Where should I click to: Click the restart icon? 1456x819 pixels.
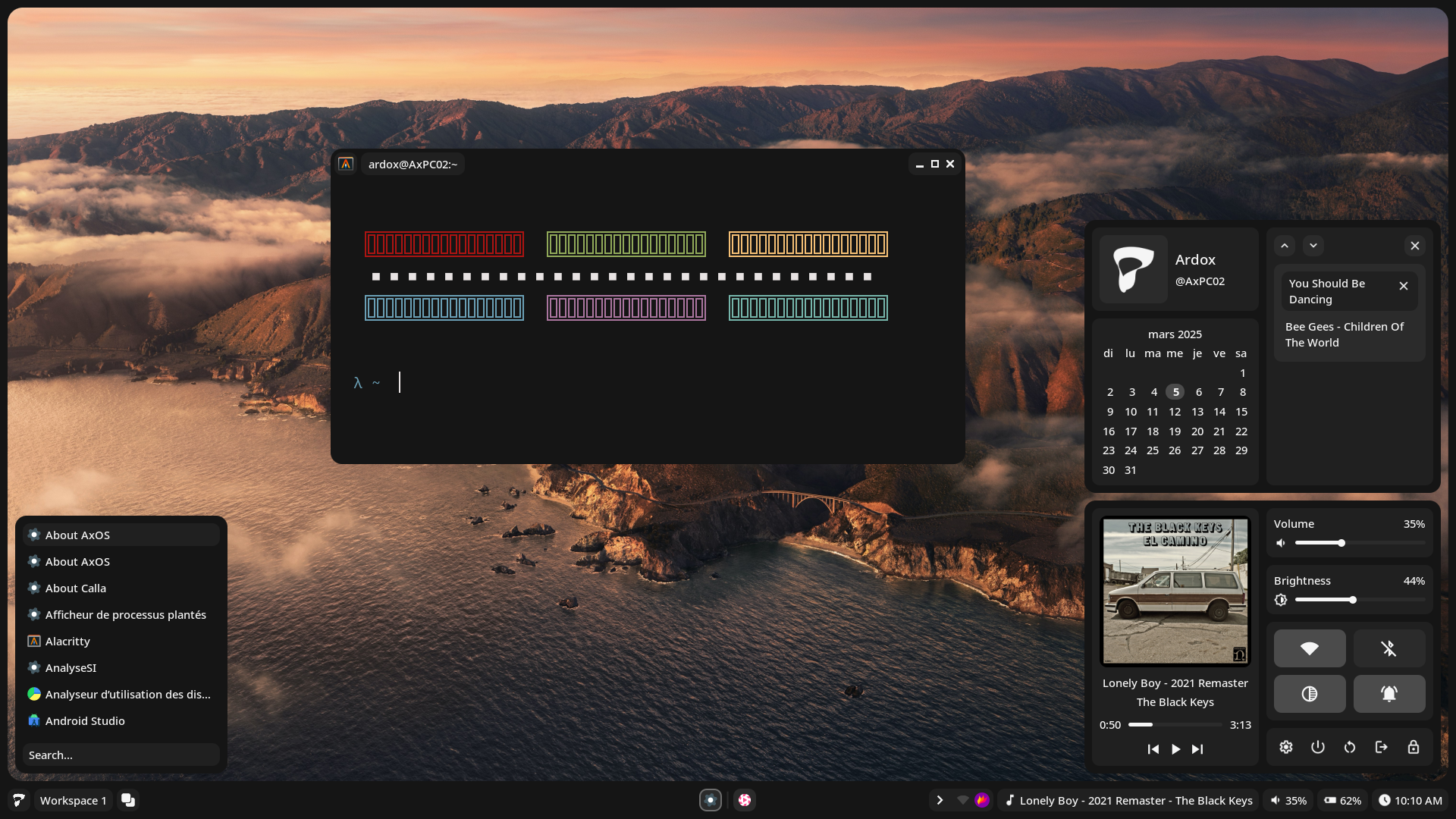click(1350, 747)
